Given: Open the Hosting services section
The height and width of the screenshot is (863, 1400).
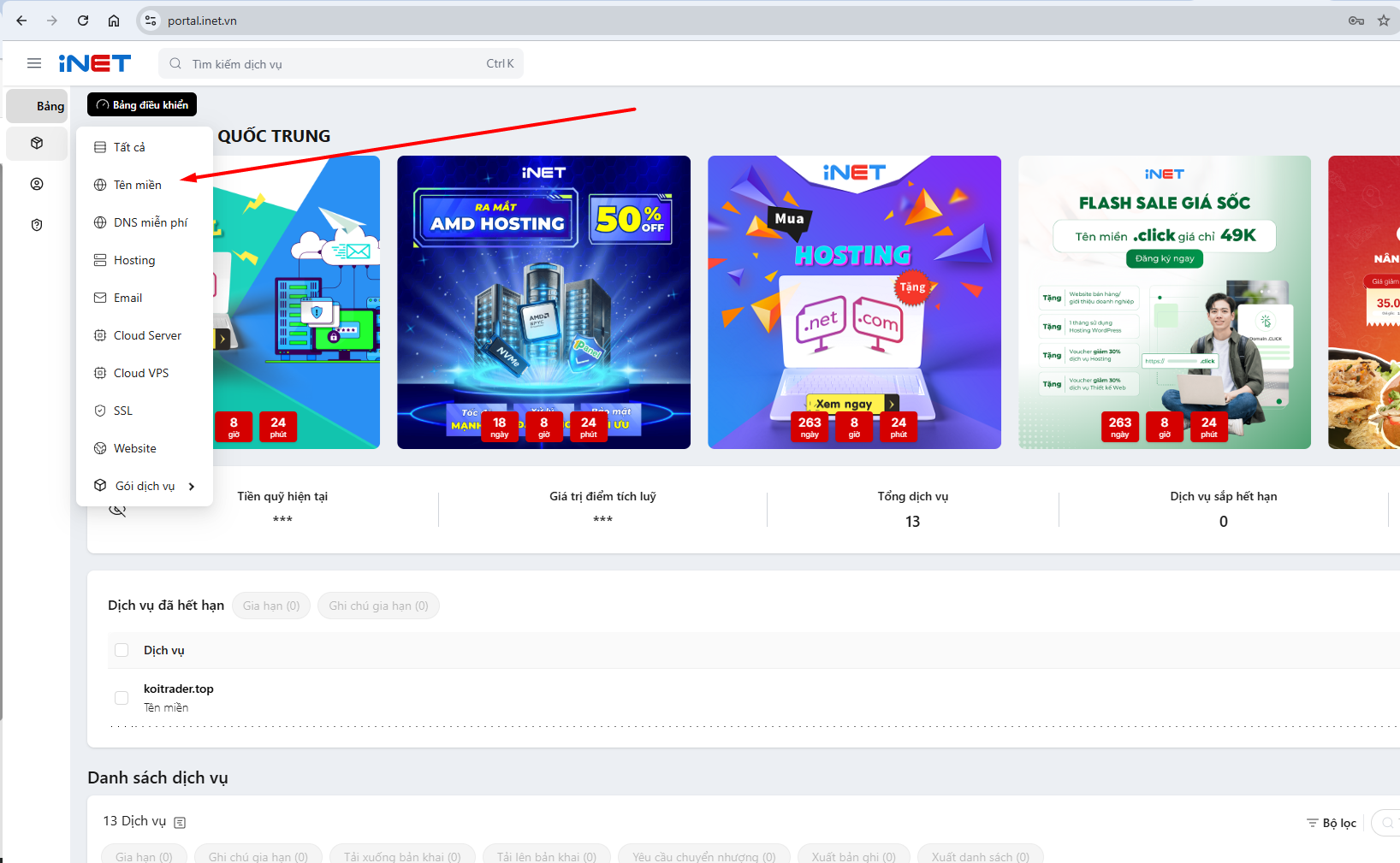Looking at the screenshot, I should [x=134, y=259].
